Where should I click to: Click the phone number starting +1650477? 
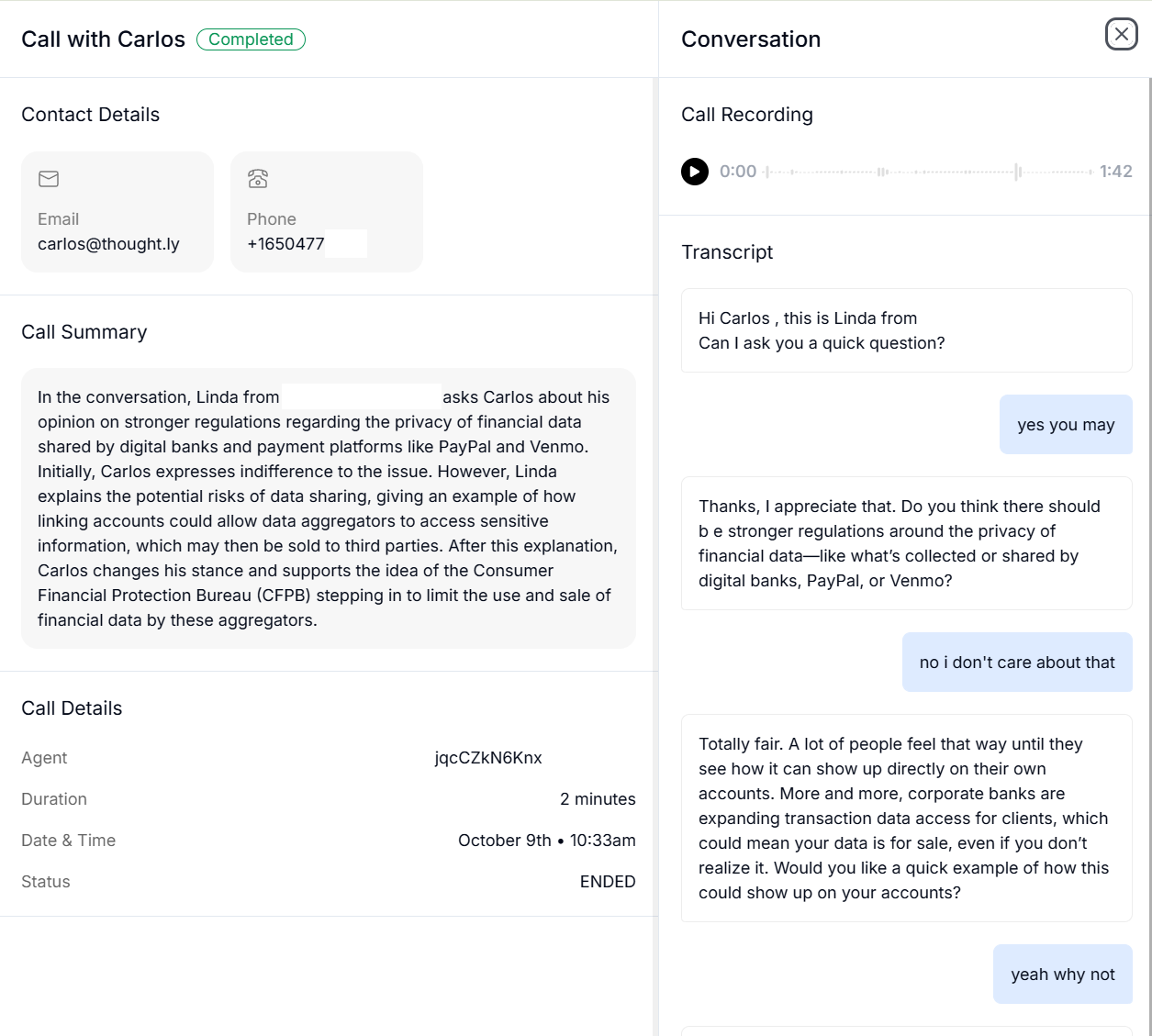[x=285, y=244]
